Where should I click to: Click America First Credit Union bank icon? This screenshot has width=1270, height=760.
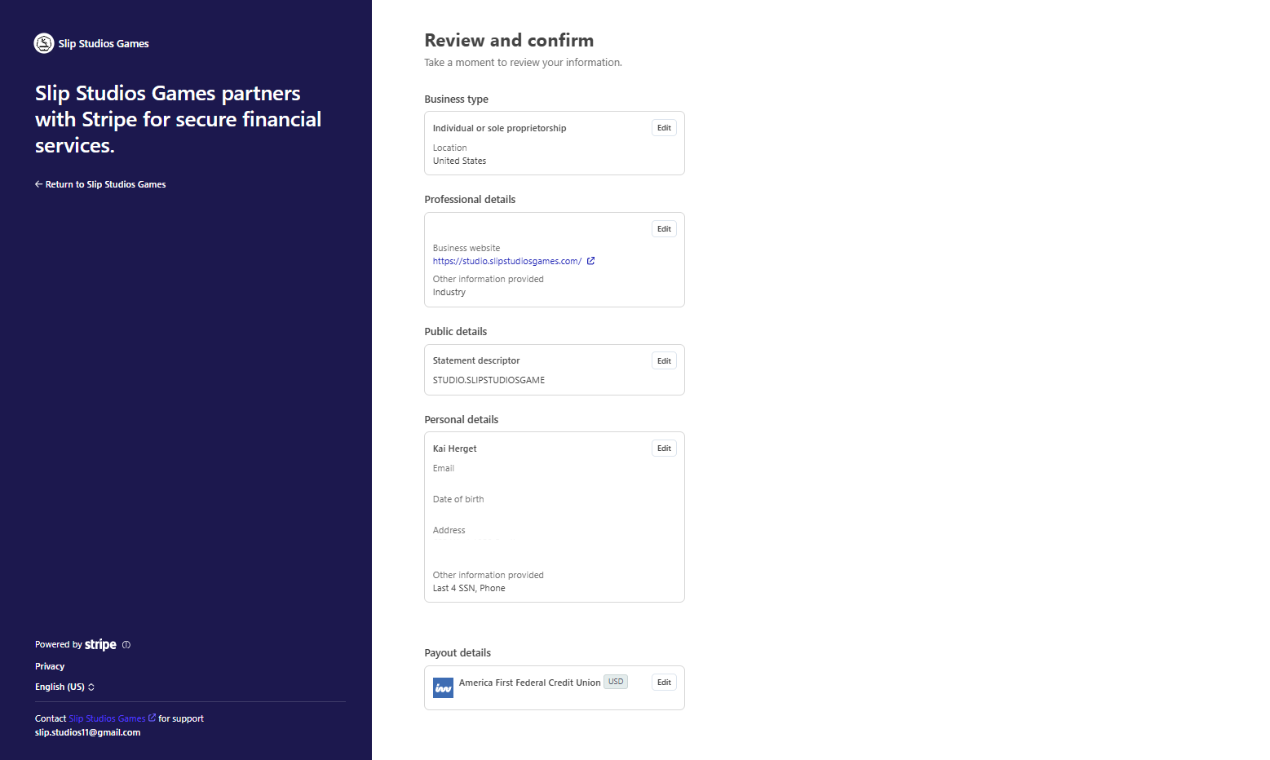[x=443, y=688]
